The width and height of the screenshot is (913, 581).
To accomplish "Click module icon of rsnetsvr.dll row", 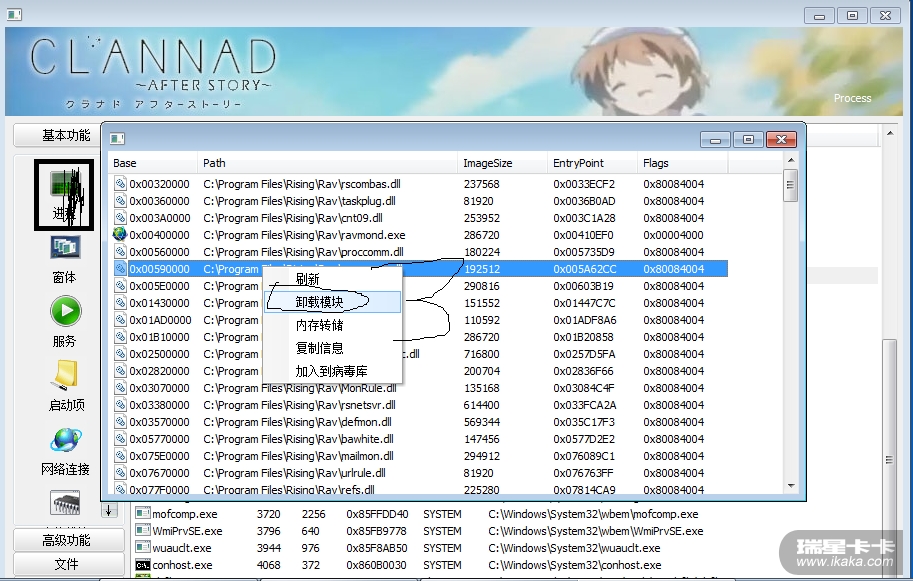I will point(120,405).
